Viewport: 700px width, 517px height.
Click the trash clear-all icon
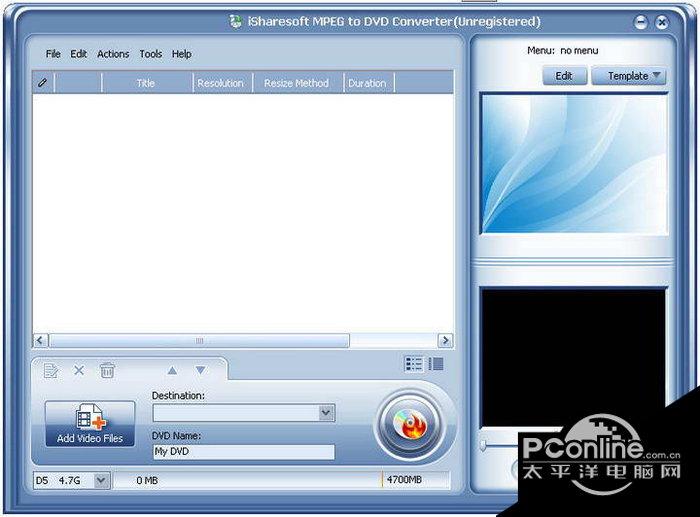107,371
